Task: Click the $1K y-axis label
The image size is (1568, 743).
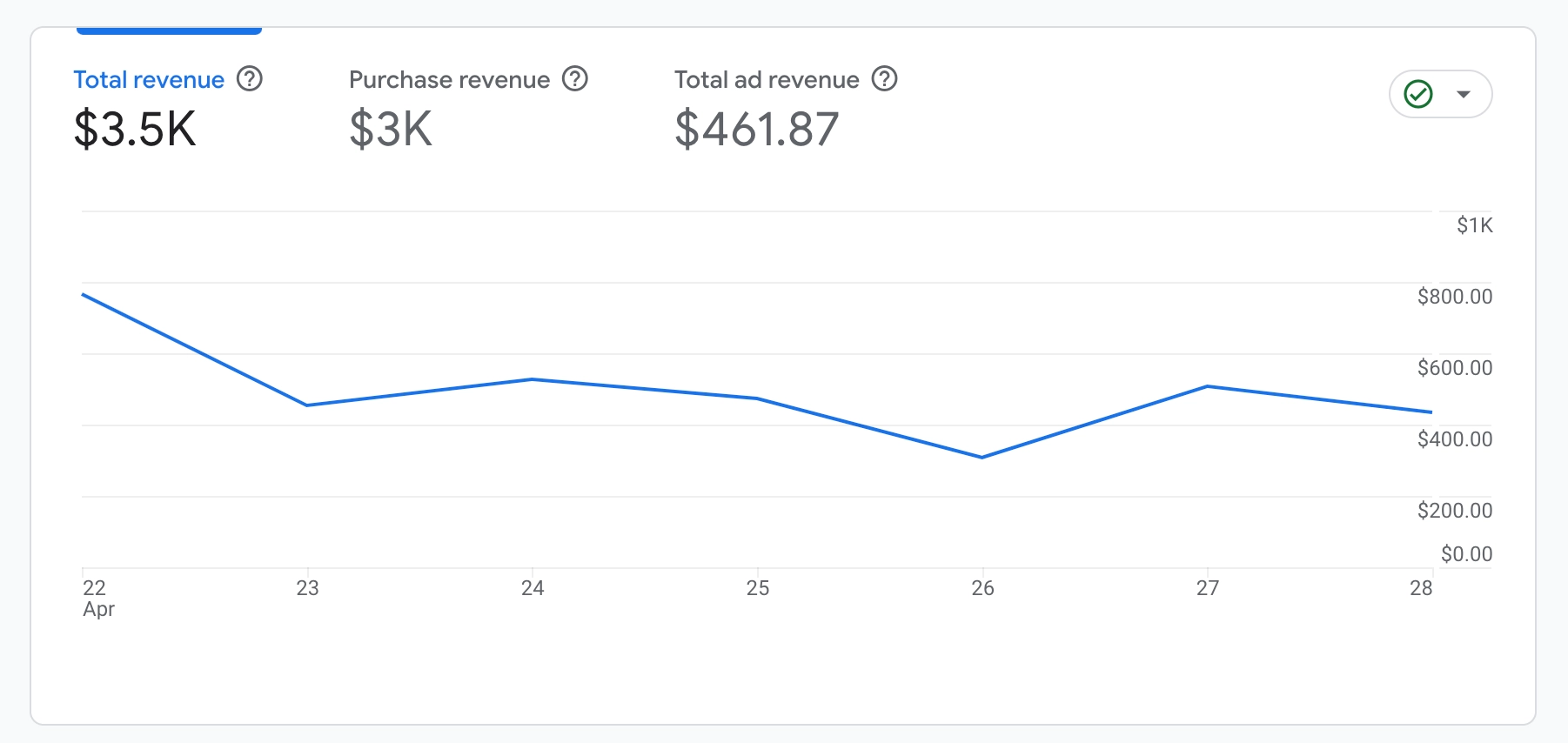Action: point(1475,225)
